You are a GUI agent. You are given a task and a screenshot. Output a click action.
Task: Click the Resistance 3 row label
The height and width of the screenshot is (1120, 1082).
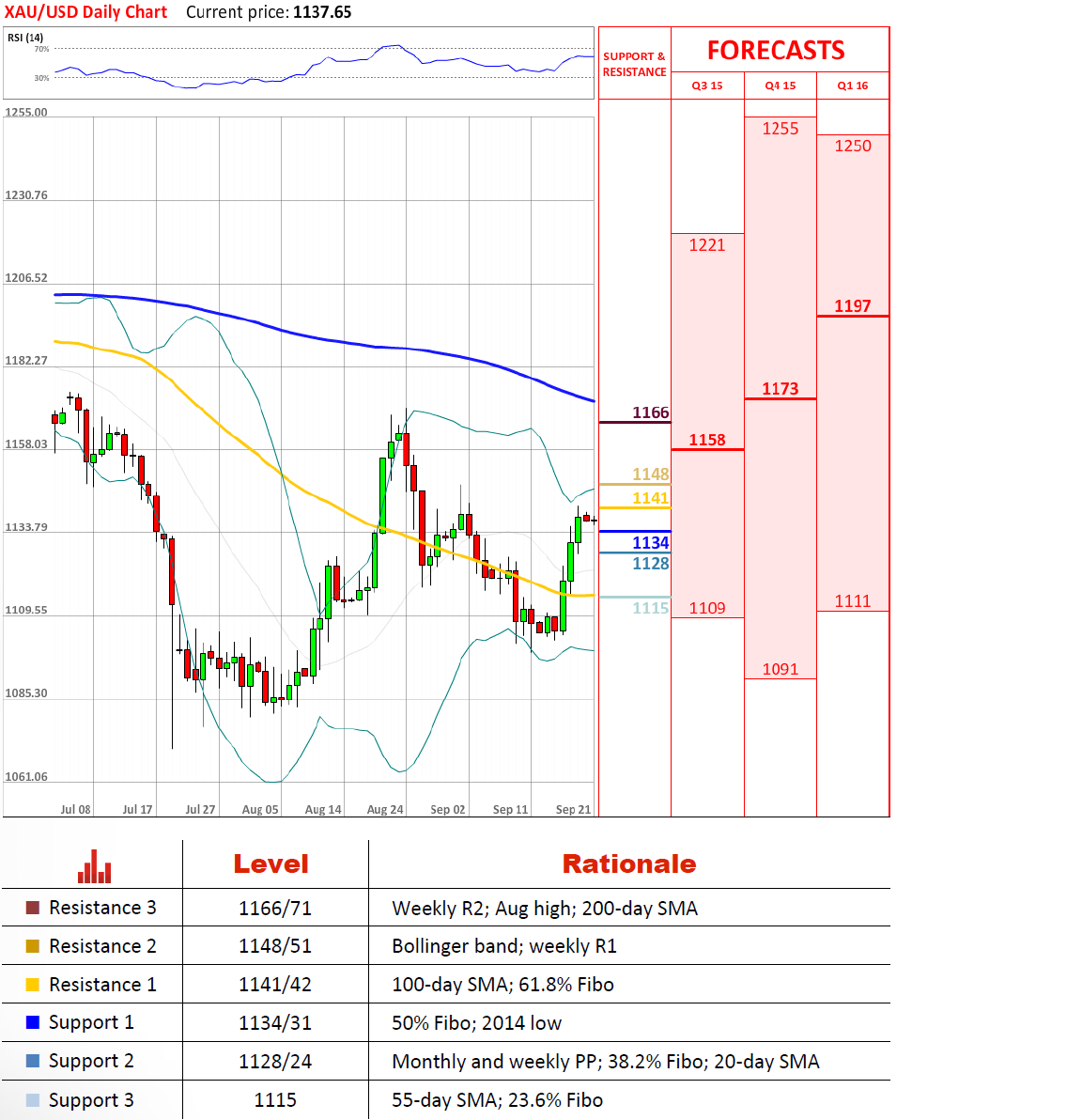pos(102,908)
